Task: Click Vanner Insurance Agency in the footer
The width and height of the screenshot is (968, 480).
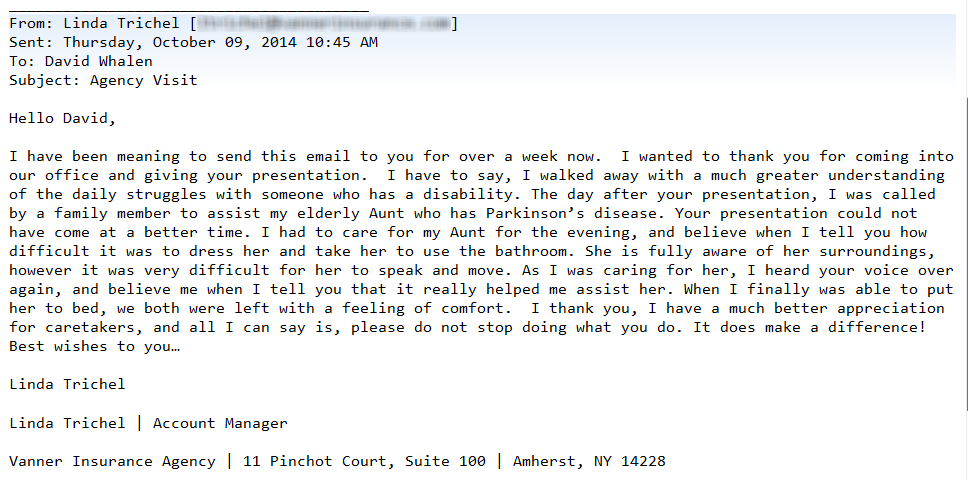Action: click(112, 461)
